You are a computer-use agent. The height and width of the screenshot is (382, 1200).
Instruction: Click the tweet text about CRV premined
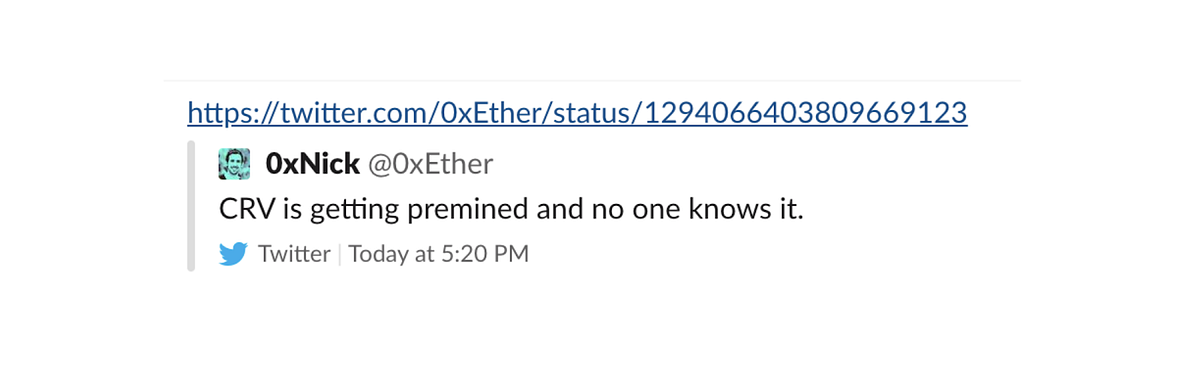pos(511,210)
